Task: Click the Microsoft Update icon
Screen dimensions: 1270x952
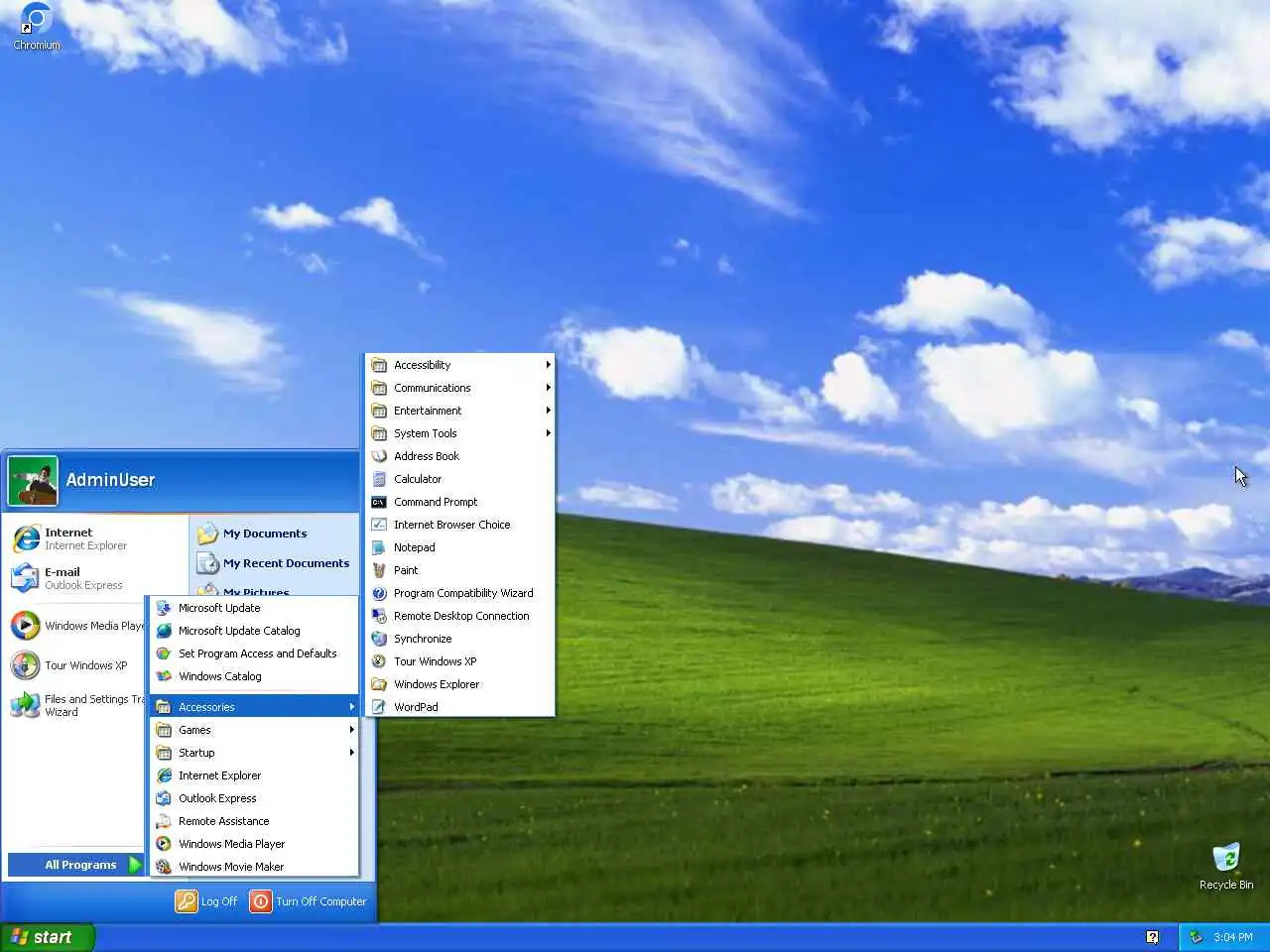Action: (x=164, y=608)
